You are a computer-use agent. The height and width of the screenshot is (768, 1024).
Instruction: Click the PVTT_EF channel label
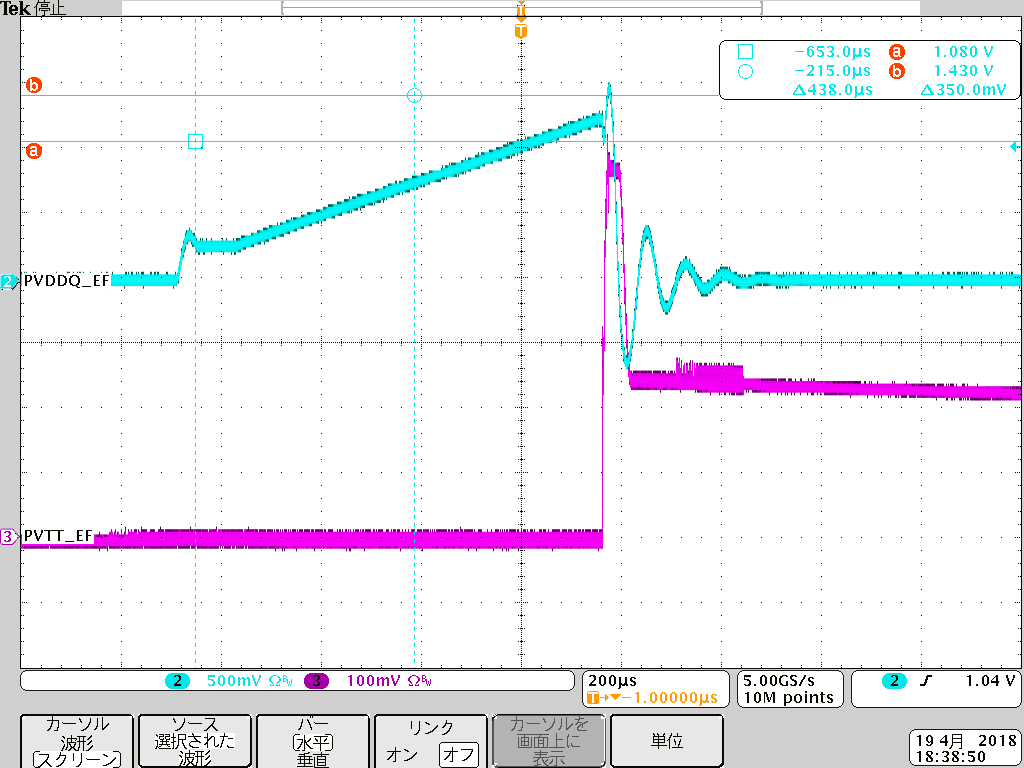[x=58, y=536]
